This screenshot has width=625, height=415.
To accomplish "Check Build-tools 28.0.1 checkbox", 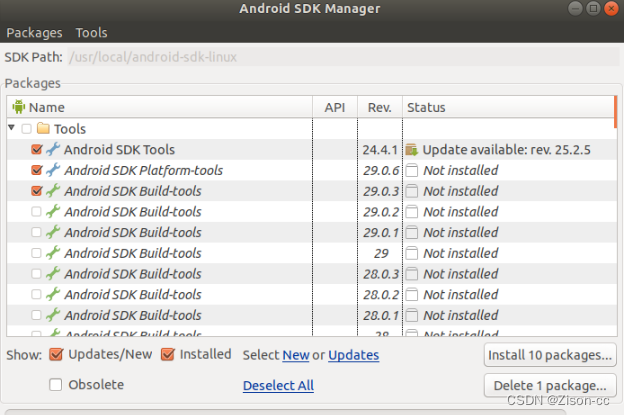I will coord(36,315).
